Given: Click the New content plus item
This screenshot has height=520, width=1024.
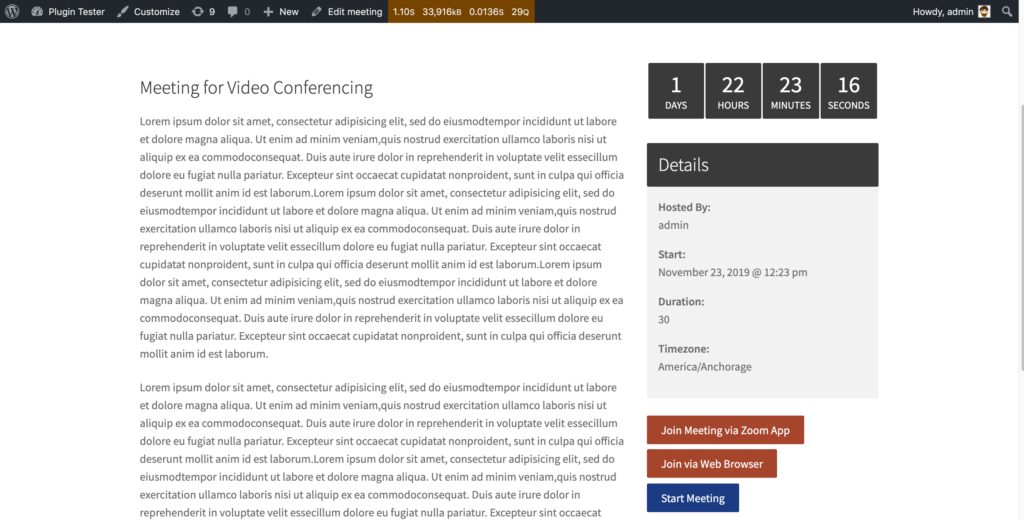Looking at the screenshot, I should pyautogui.click(x=281, y=12).
